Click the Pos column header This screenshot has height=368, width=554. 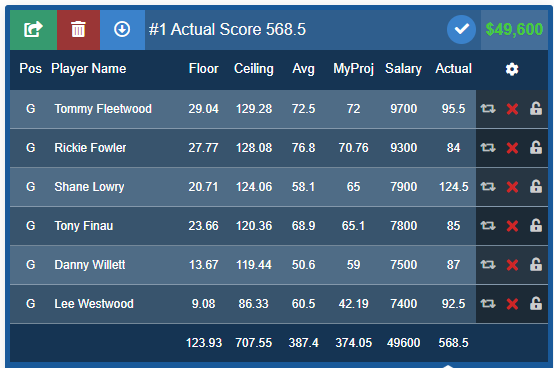(31, 69)
